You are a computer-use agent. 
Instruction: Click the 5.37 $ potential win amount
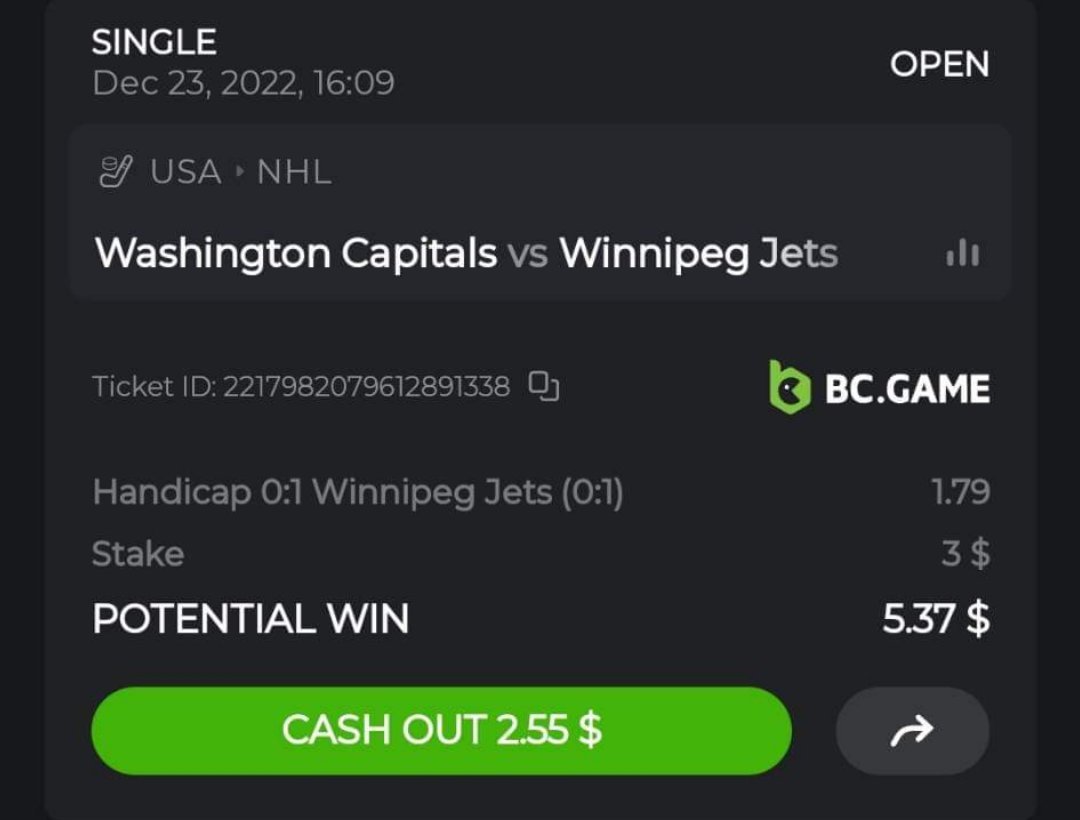(x=936, y=620)
